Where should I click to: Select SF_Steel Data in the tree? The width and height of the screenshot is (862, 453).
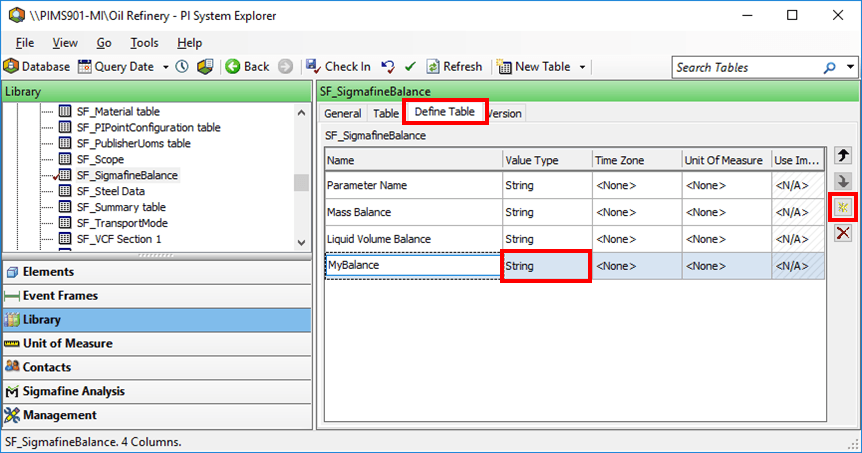tap(110, 191)
